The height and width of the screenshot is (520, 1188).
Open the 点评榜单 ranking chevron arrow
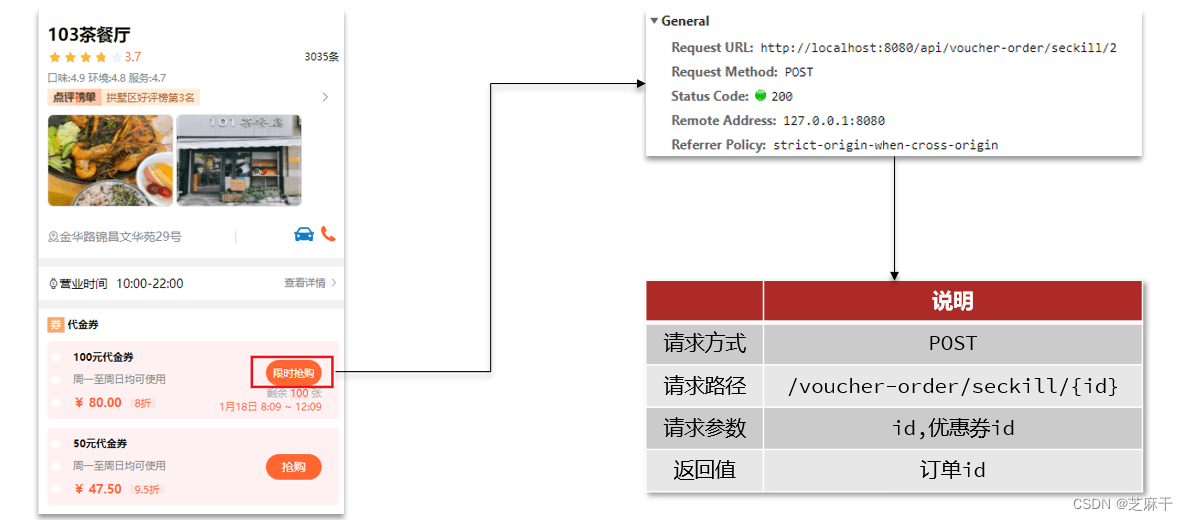pyautogui.click(x=325, y=97)
